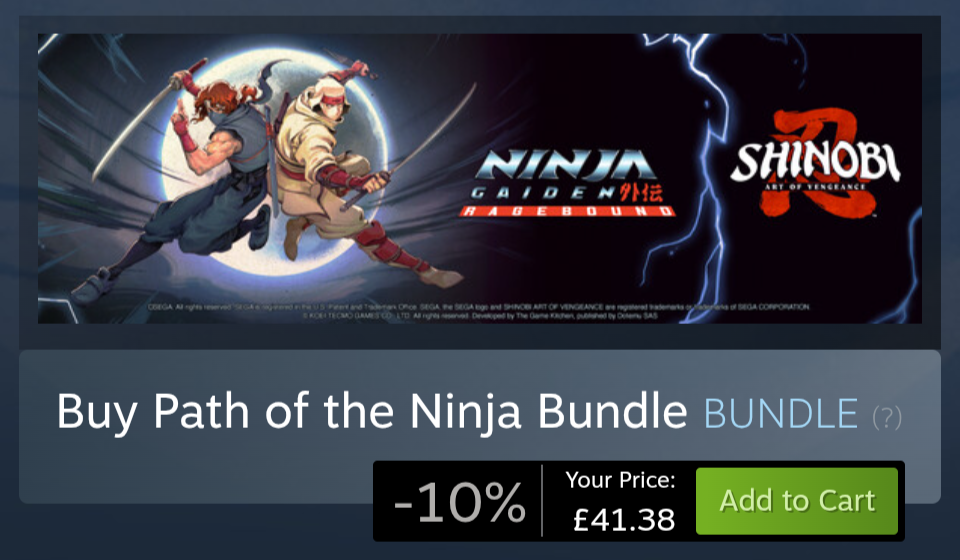Click the white Shinobi logo text
This screenshot has width=960, height=560.
[816, 161]
